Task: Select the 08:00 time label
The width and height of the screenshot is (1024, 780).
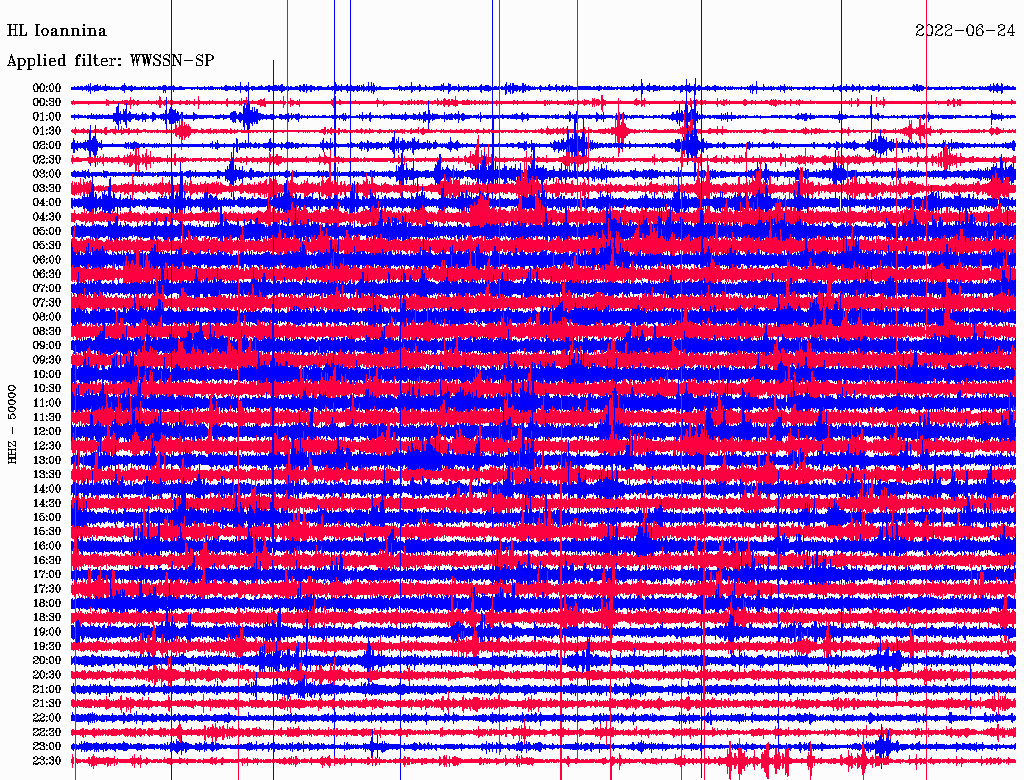Action: tap(46, 317)
